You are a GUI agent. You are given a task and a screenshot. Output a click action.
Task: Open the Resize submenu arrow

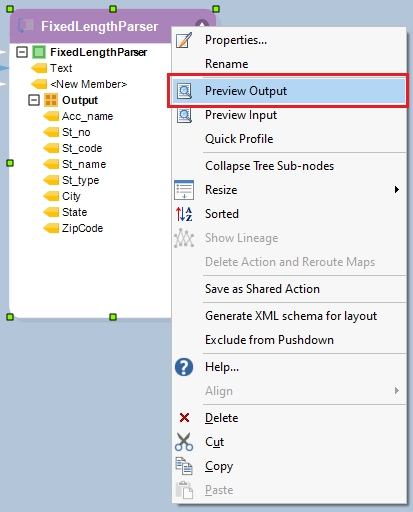click(x=396, y=190)
